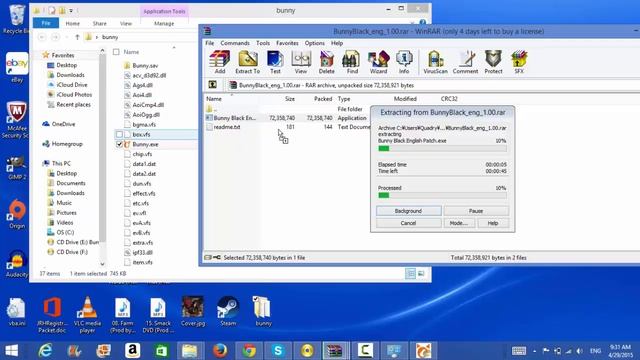640x360 pixels.
Task: Open Internet Explorer from taskbar
Action: pos(45,351)
